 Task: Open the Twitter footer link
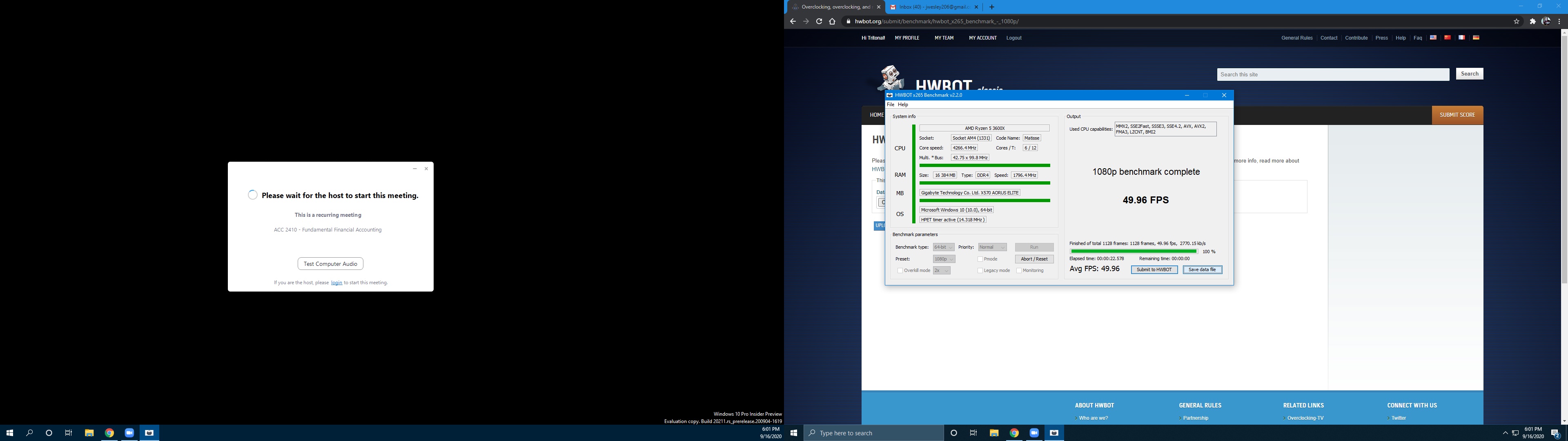1399,418
